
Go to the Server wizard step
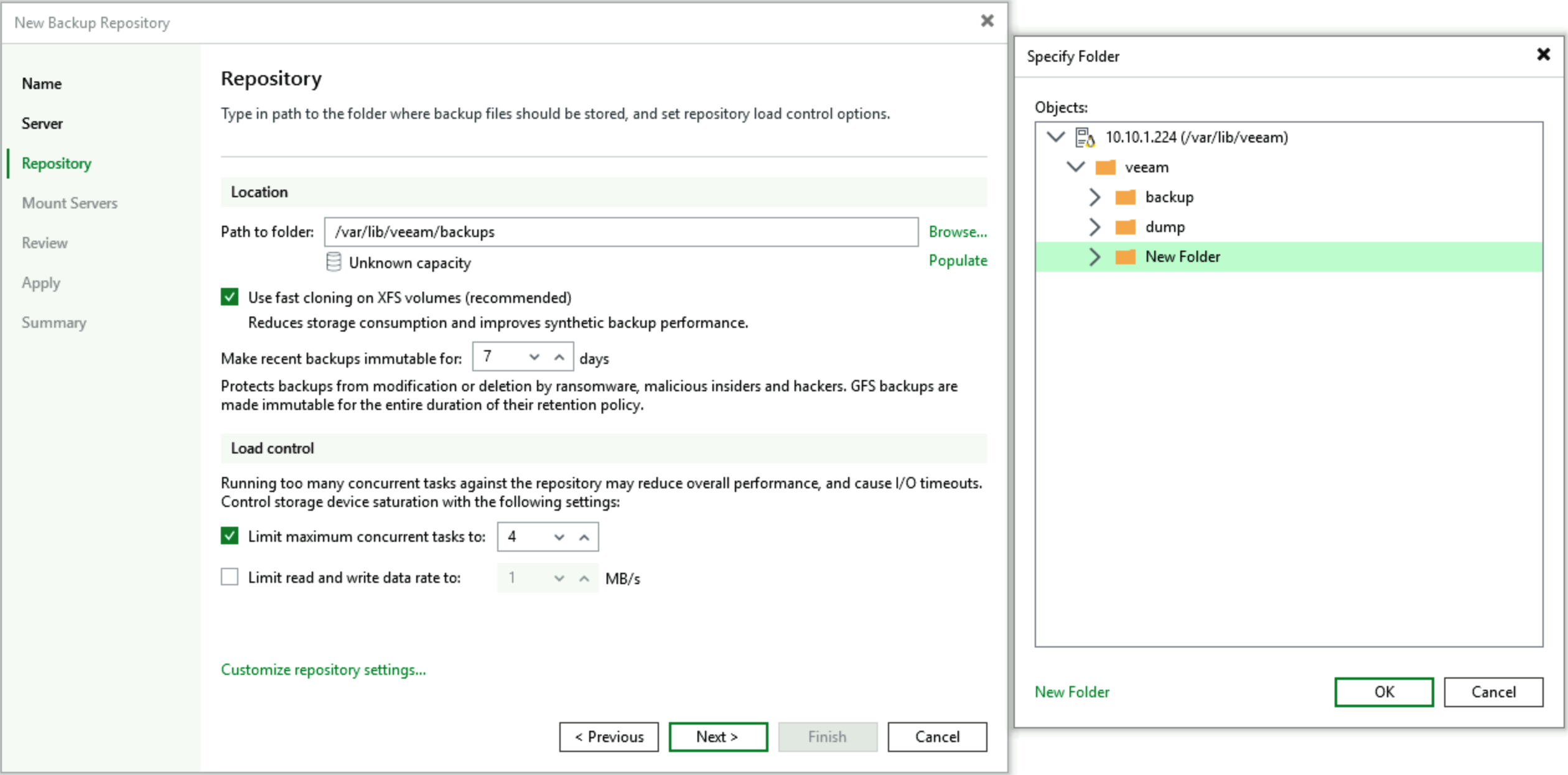pos(42,123)
